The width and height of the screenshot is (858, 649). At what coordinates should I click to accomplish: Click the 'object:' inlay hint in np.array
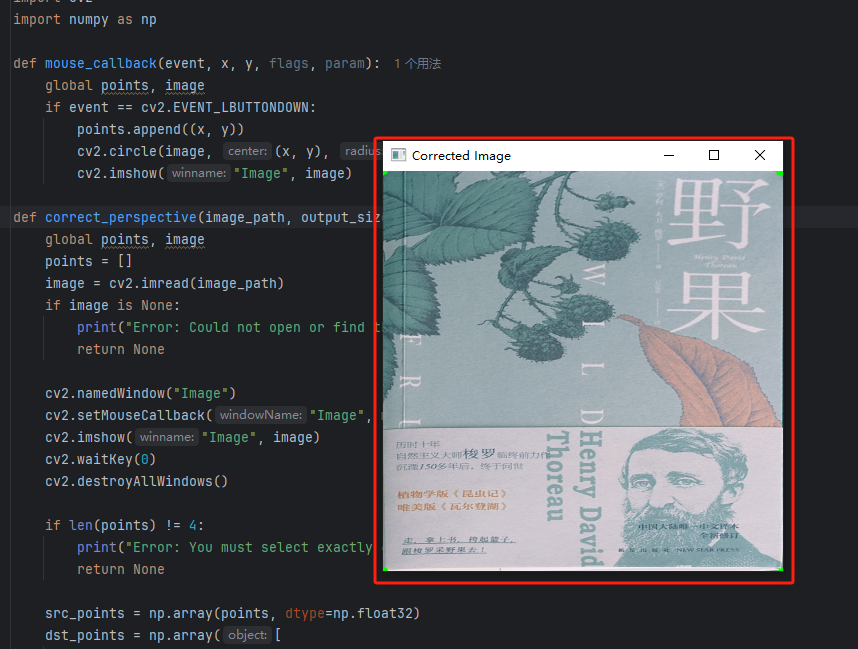coord(247,635)
